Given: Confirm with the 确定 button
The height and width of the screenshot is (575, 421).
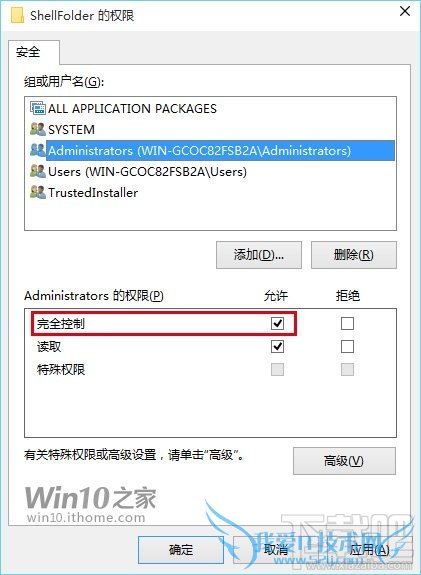Looking at the screenshot, I should 181,550.
